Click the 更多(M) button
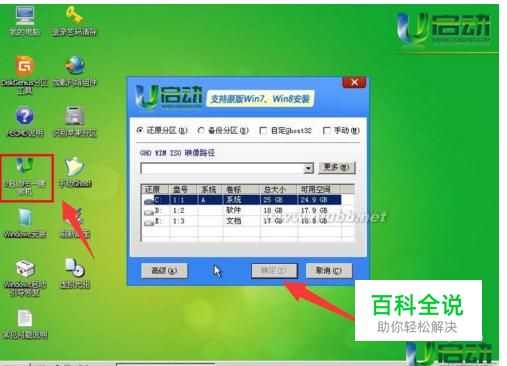Viewport: 507px width, 366px height. [337, 168]
